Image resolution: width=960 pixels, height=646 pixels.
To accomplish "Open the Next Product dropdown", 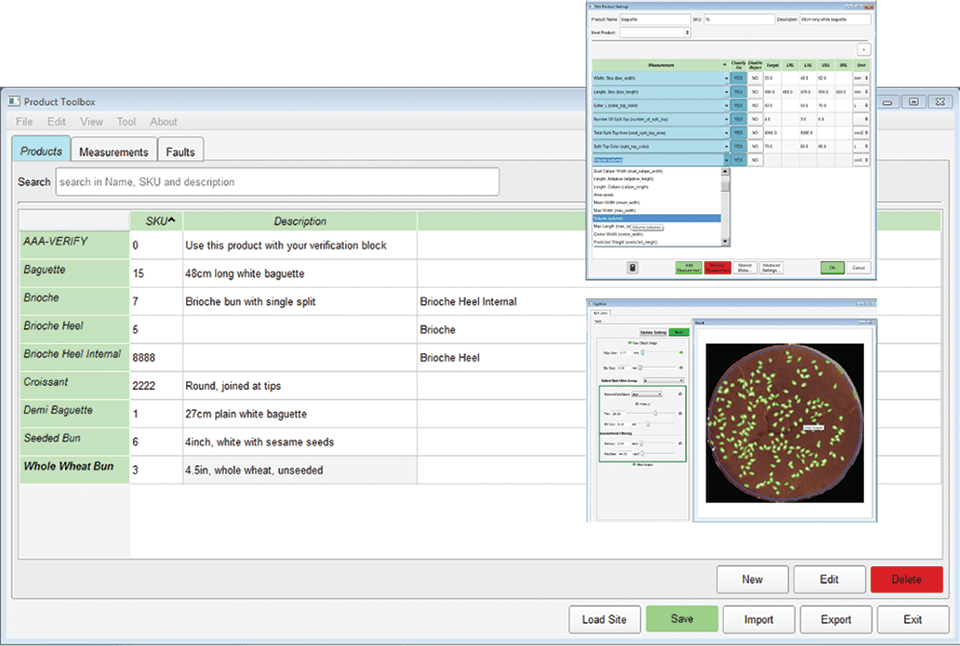I will coord(655,32).
